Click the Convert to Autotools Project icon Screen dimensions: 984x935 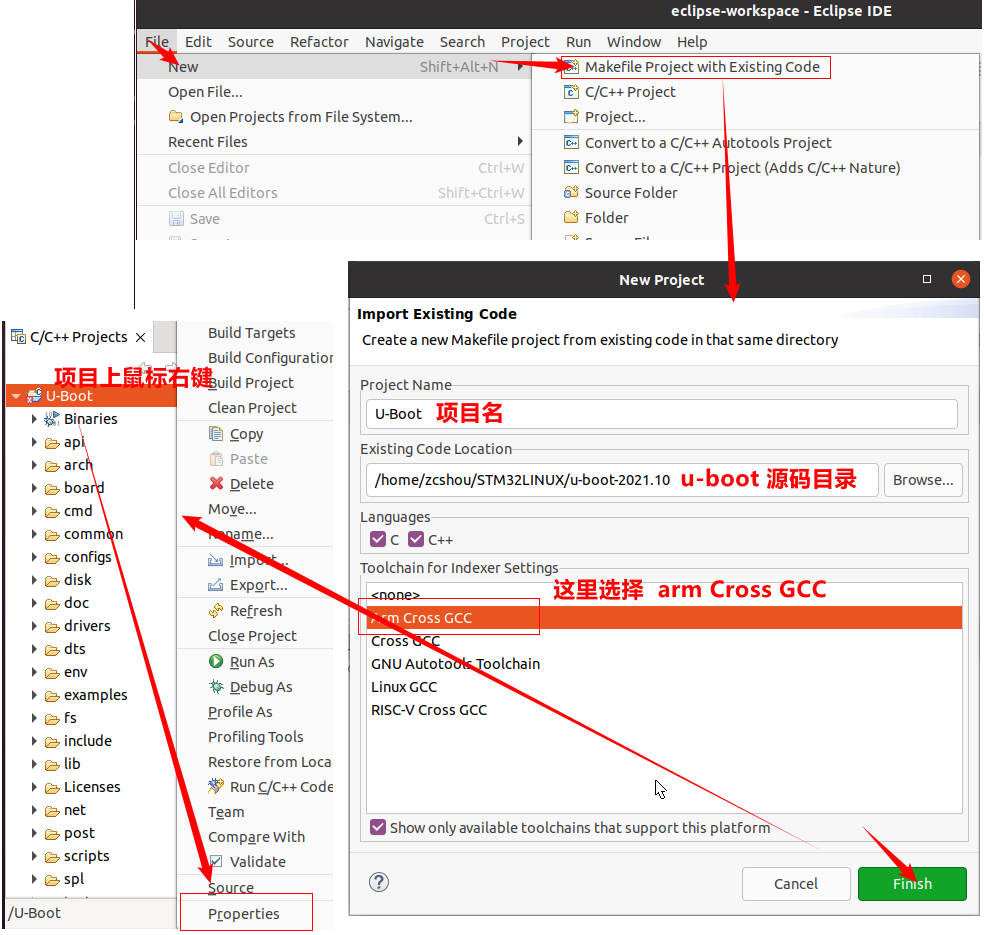pyautogui.click(x=571, y=142)
